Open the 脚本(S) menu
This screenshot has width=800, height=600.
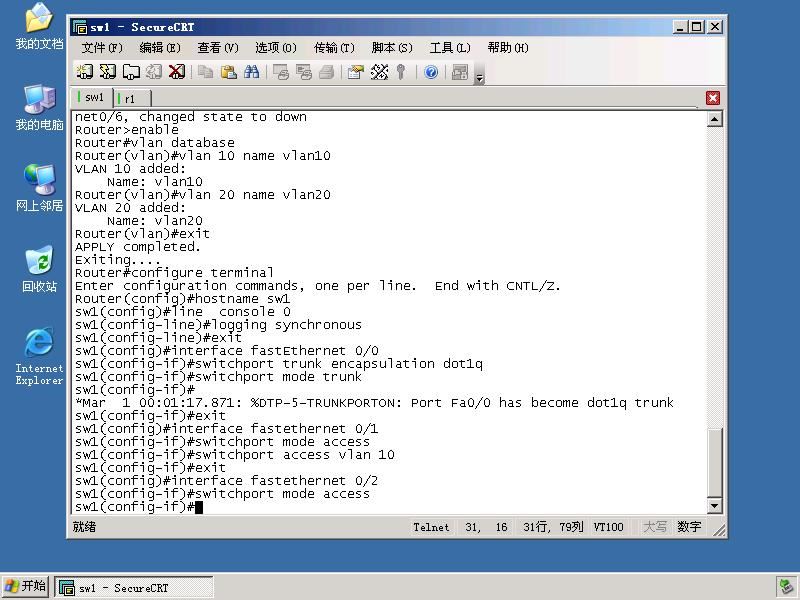[x=392, y=48]
